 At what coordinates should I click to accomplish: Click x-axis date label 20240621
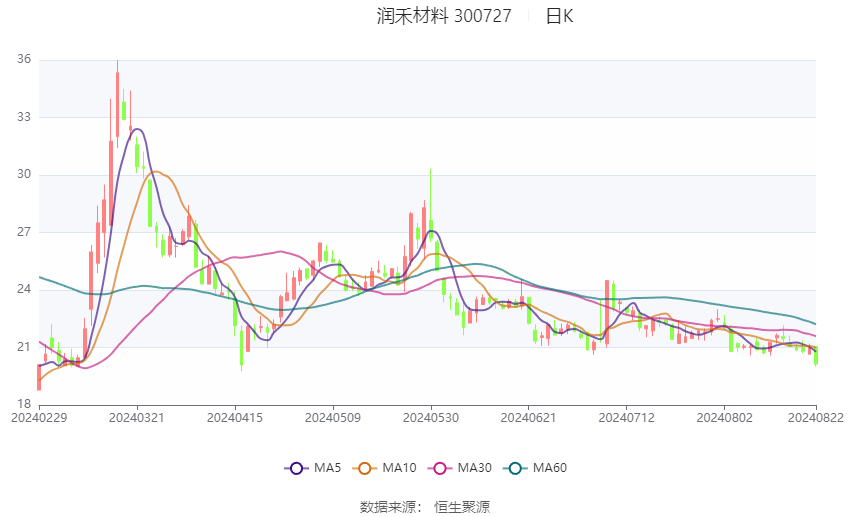pos(529,418)
